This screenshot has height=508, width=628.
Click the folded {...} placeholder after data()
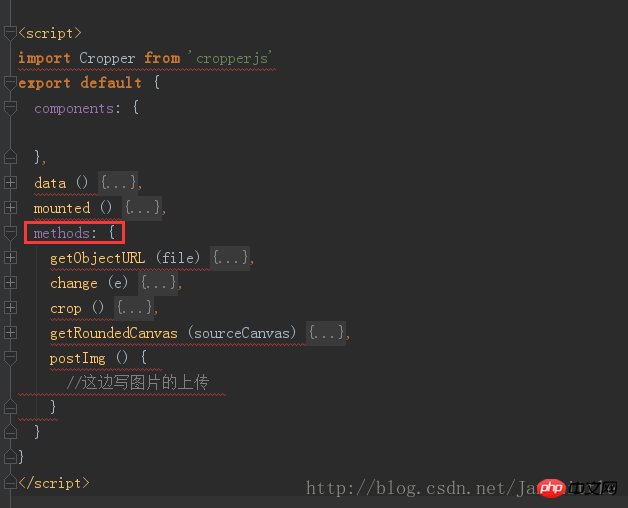(118, 183)
